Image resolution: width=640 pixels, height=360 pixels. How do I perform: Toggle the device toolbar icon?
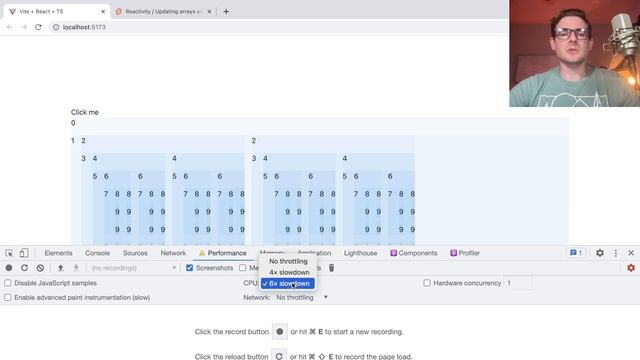click(24, 253)
